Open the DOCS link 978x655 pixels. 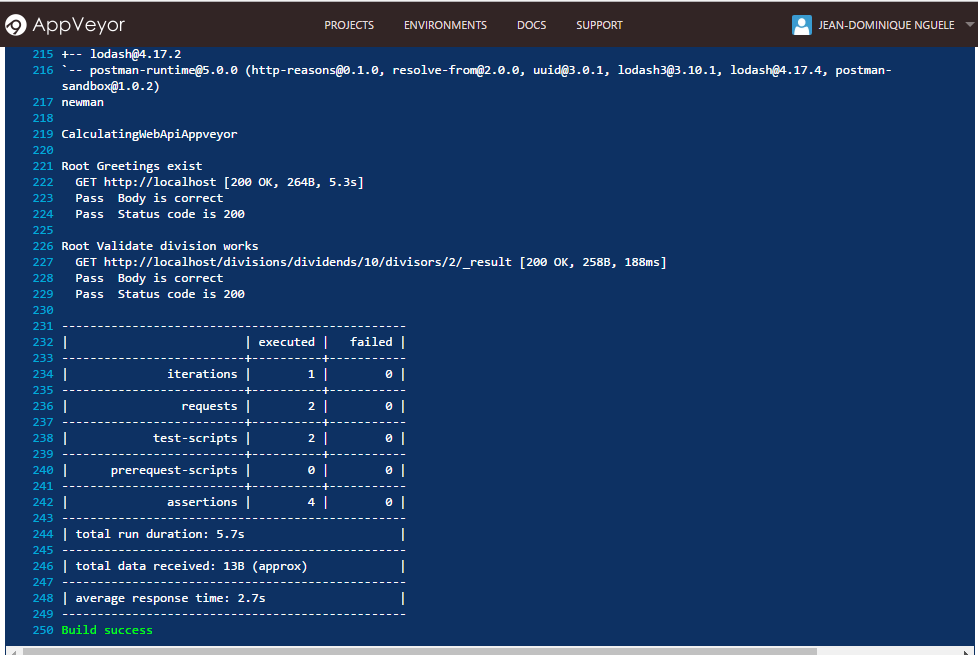[531, 25]
